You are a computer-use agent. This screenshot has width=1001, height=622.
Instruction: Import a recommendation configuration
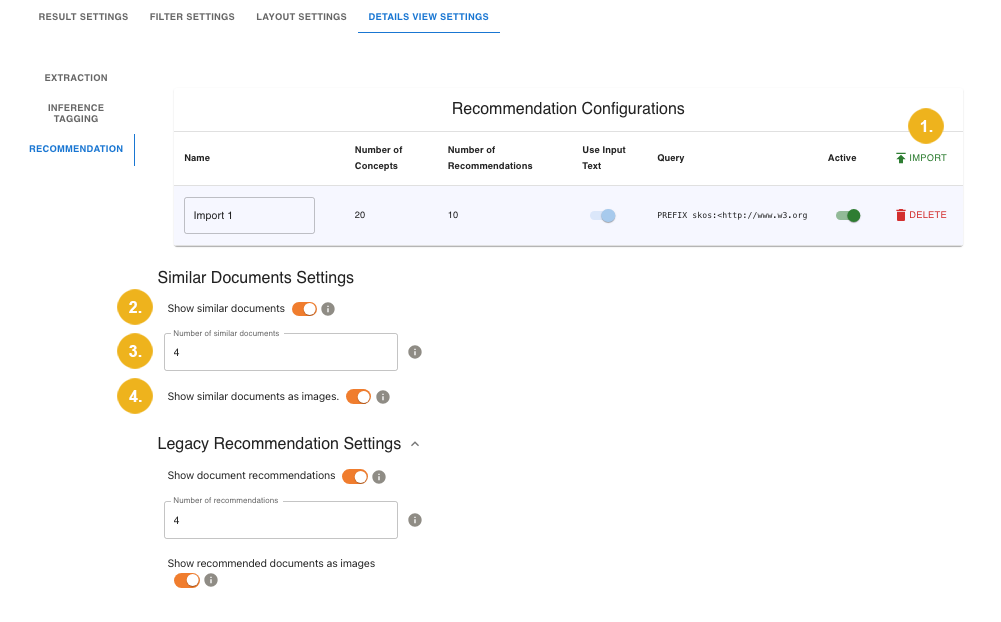pos(920,158)
